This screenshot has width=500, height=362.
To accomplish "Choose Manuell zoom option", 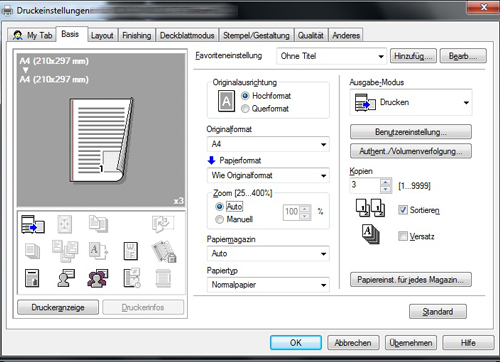I will (219, 219).
